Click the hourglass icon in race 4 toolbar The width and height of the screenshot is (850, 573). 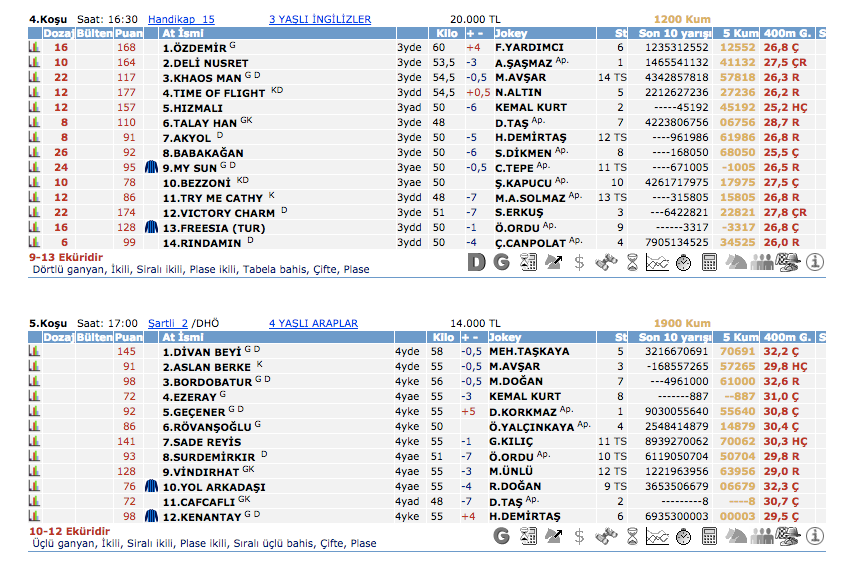pos(632,262)
